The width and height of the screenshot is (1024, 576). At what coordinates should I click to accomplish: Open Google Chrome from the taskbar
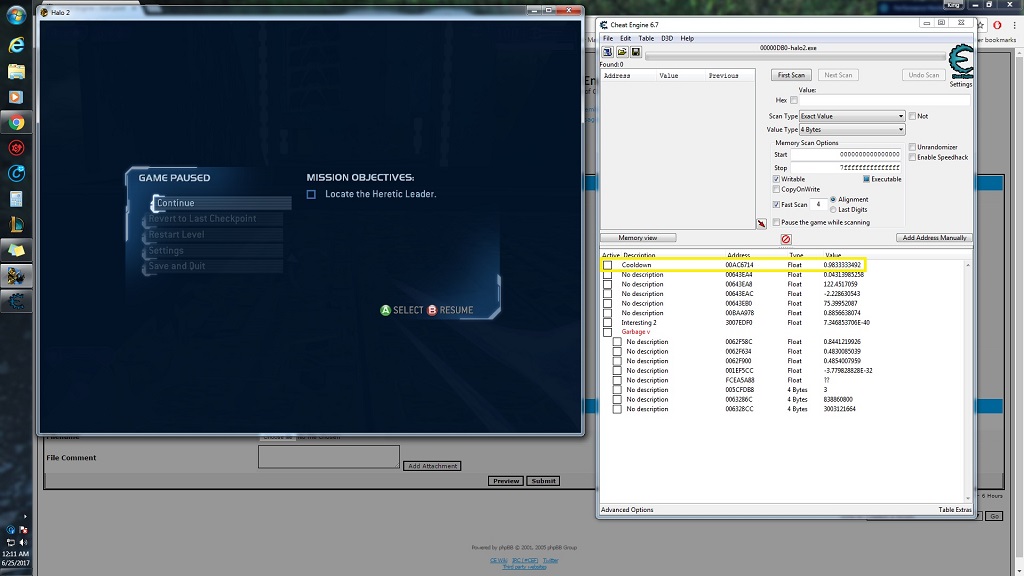tap(16, 123)
